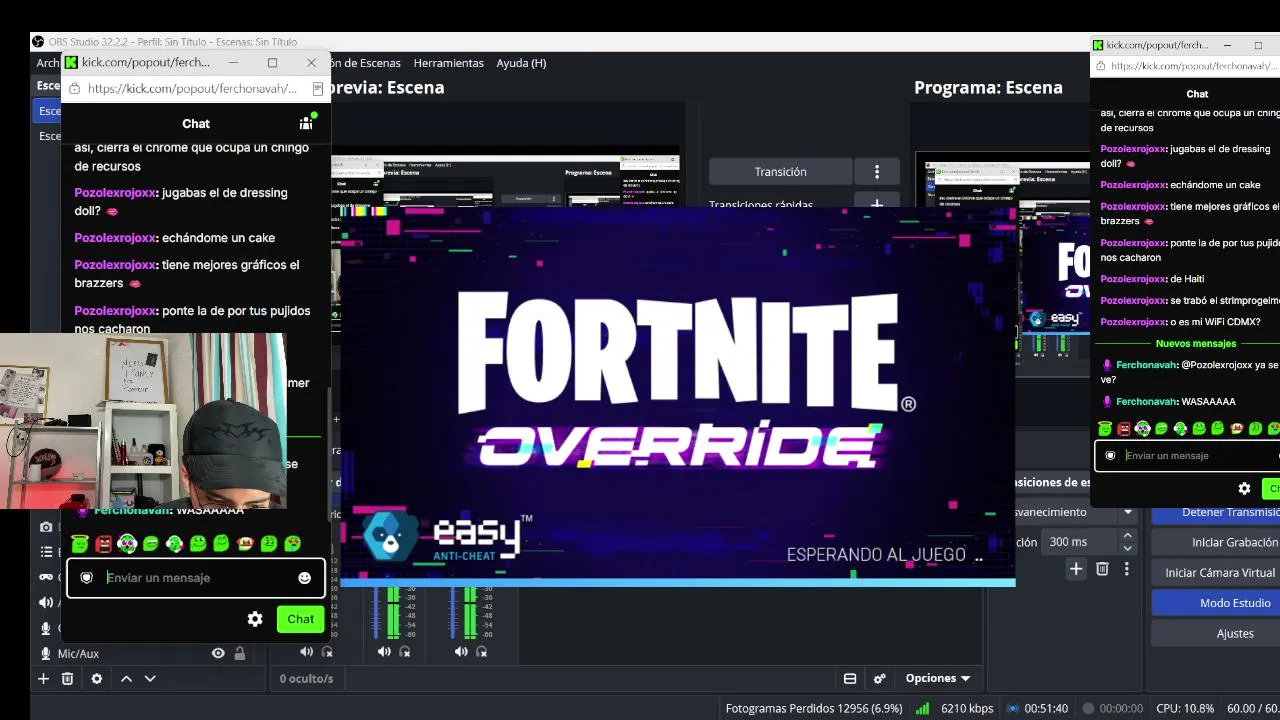
Task: Open chat settings gear in left Kick popout
Action: click(255, 619)
